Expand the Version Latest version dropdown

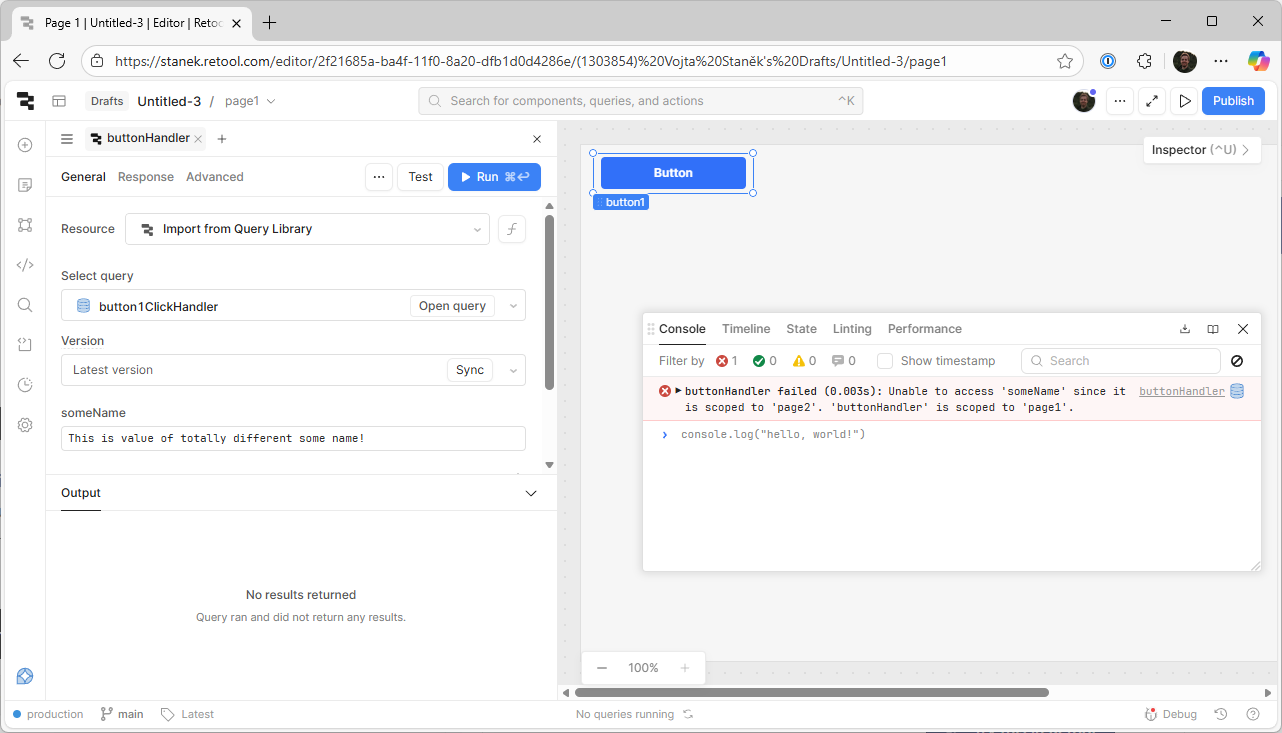[x=514, y=370]
